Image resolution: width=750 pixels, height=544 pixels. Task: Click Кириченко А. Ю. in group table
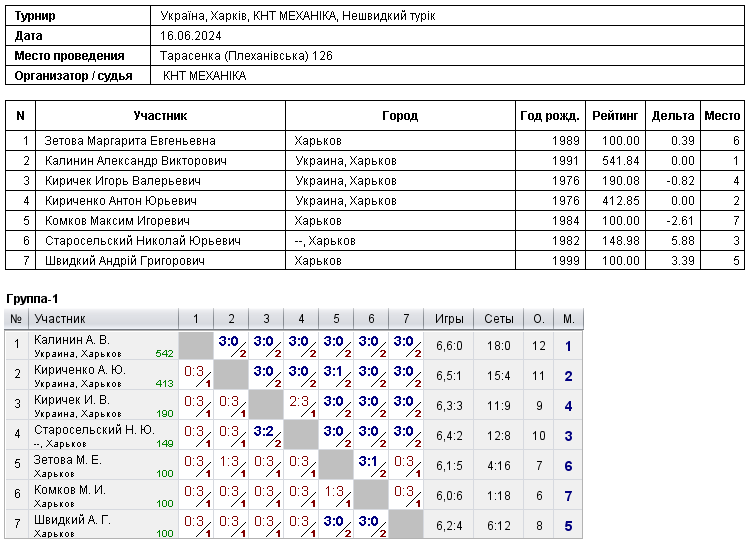[x=80, y=370]
